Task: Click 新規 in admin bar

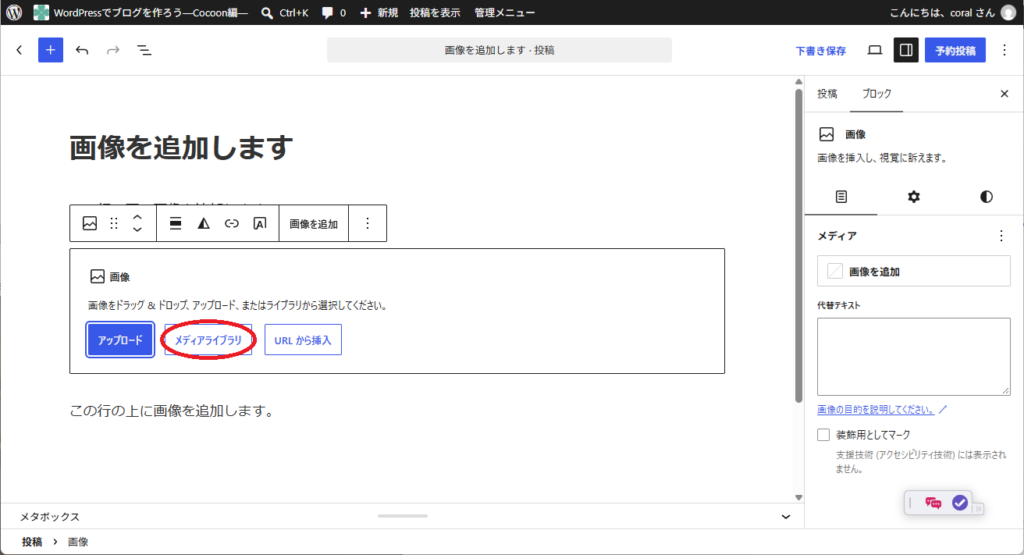Action: pos(379,12)
